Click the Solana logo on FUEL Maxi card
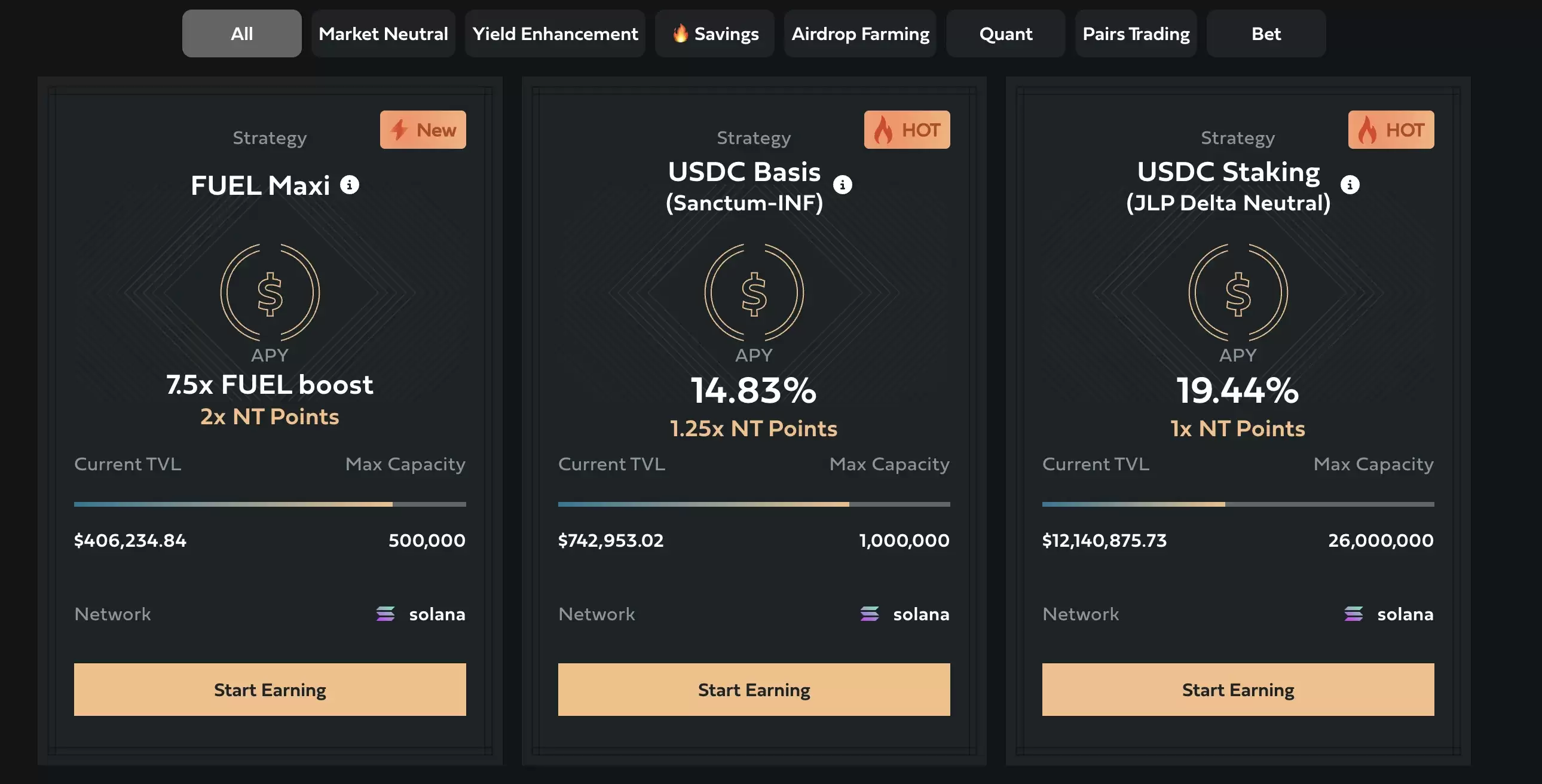 [385, 614]
